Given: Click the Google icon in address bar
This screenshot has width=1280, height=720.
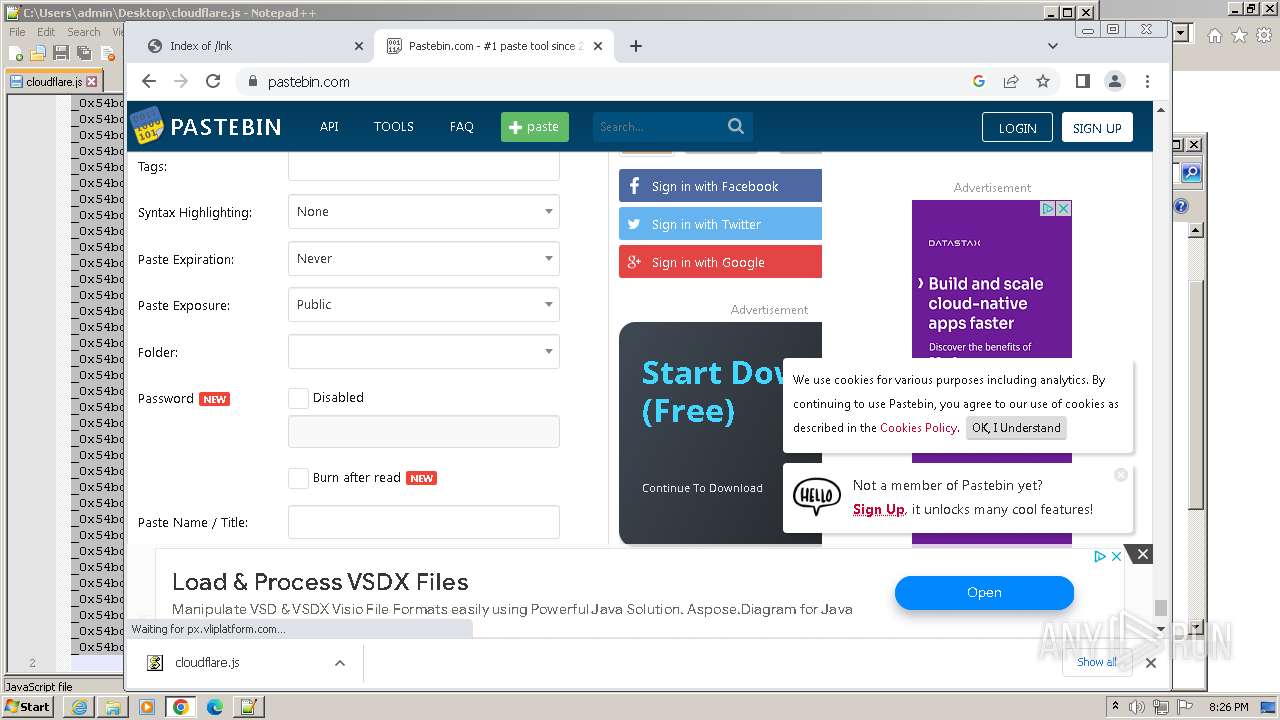Looking at the screenshot, I should point(979,82).
